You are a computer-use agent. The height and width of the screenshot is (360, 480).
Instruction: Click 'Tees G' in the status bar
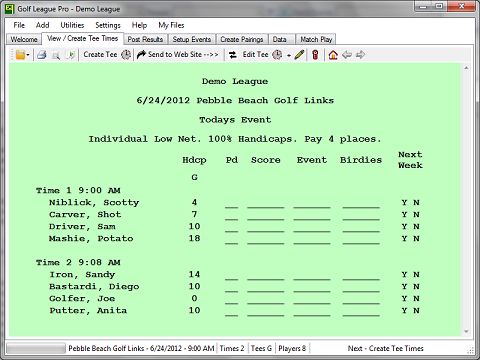point(261,348)
